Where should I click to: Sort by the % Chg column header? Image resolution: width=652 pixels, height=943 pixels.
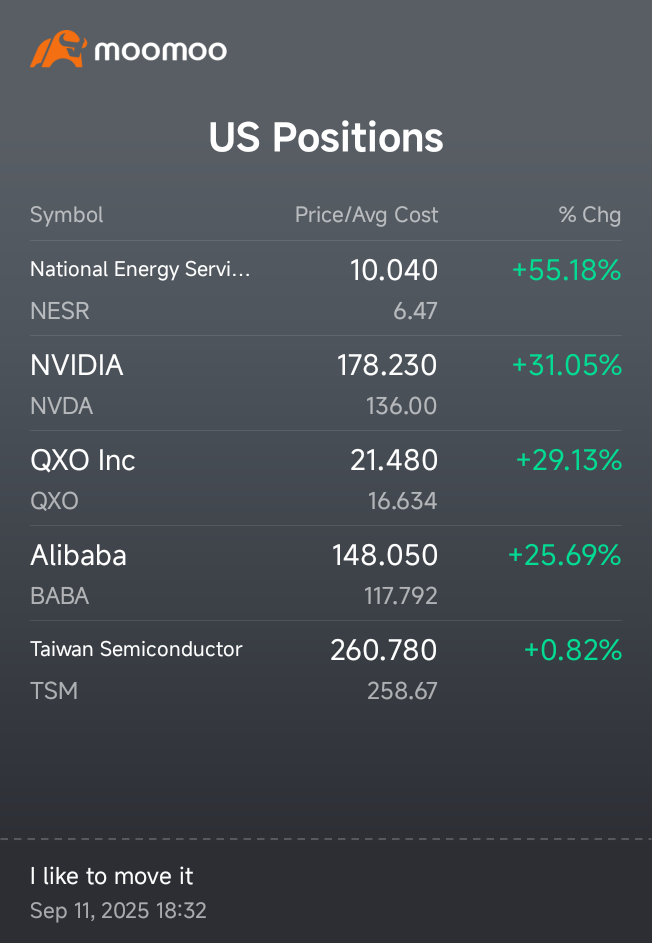tap(589, 215)
